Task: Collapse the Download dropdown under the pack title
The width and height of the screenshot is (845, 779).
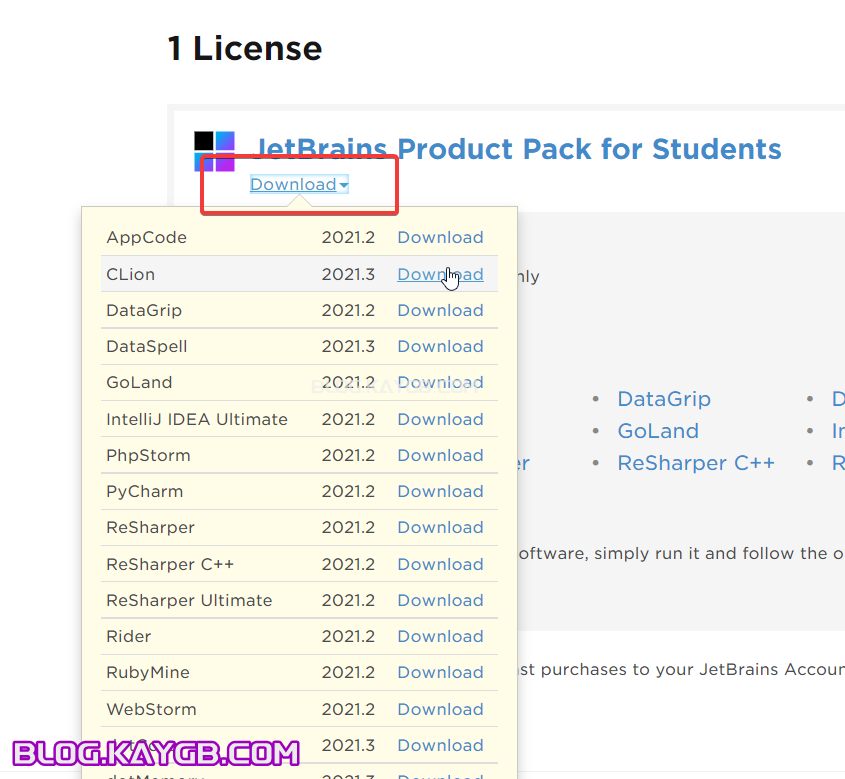Action: click(299, 184)
